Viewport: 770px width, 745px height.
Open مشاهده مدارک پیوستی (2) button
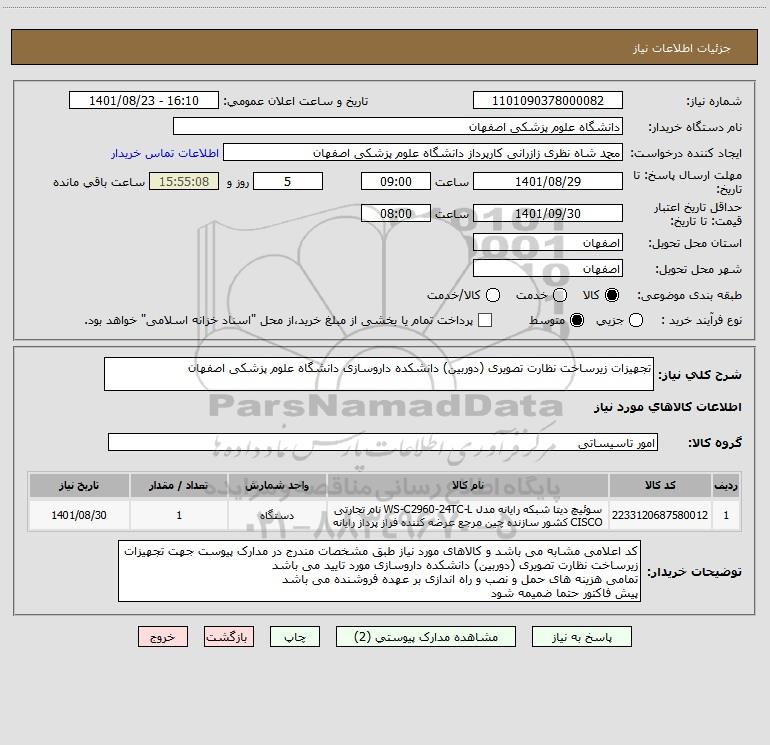[x=426, y=636]
